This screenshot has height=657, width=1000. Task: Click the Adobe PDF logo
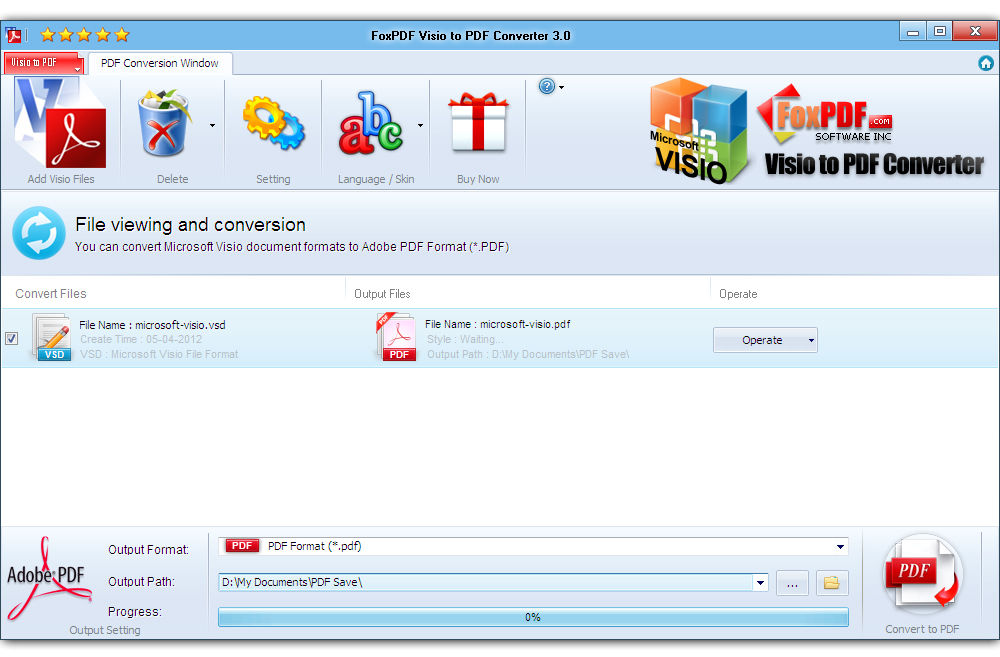[49, 579]
